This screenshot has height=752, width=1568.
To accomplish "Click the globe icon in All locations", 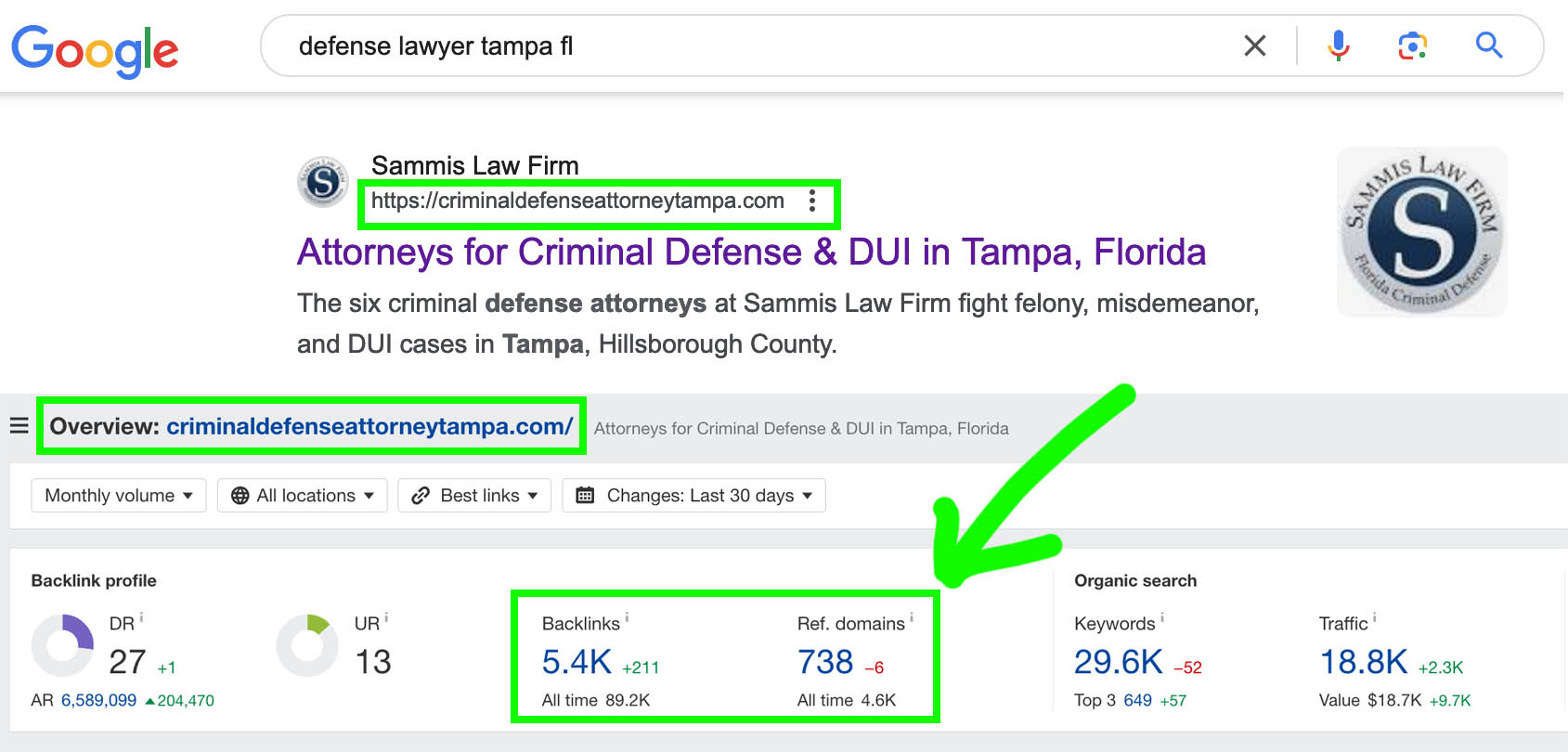I will 240,496.
